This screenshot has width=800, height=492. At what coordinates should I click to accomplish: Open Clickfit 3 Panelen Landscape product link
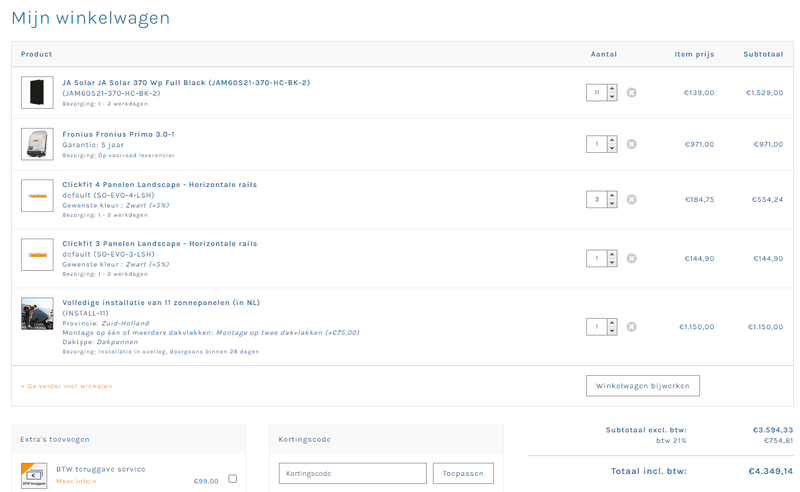(160, 244)
